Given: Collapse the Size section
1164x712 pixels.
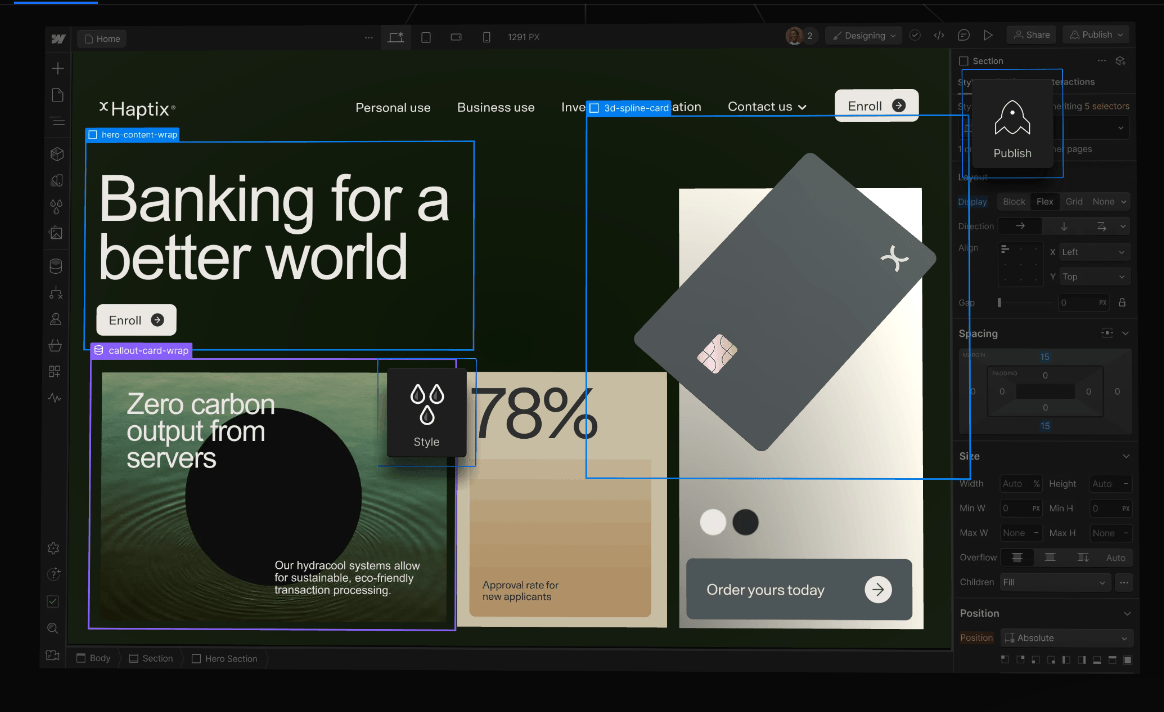Looking at the screenshot, I should click(x=1126, y=456).
